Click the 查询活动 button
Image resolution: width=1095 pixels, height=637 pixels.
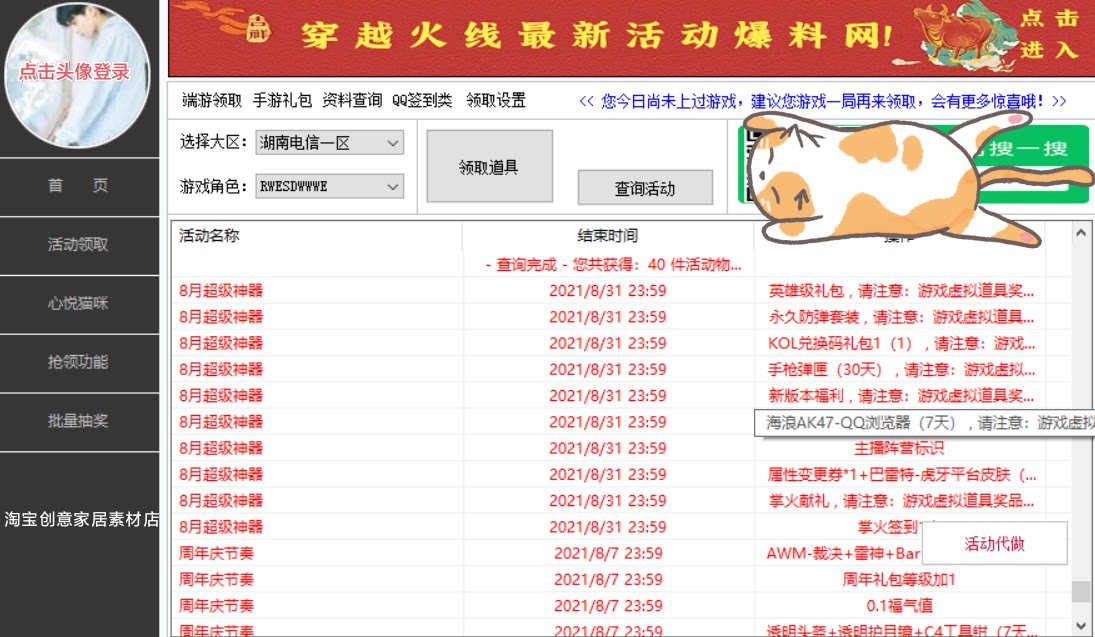click(645, 187)
